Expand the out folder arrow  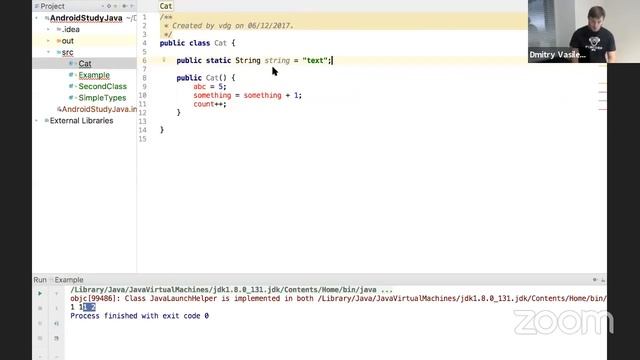[49, 41]
